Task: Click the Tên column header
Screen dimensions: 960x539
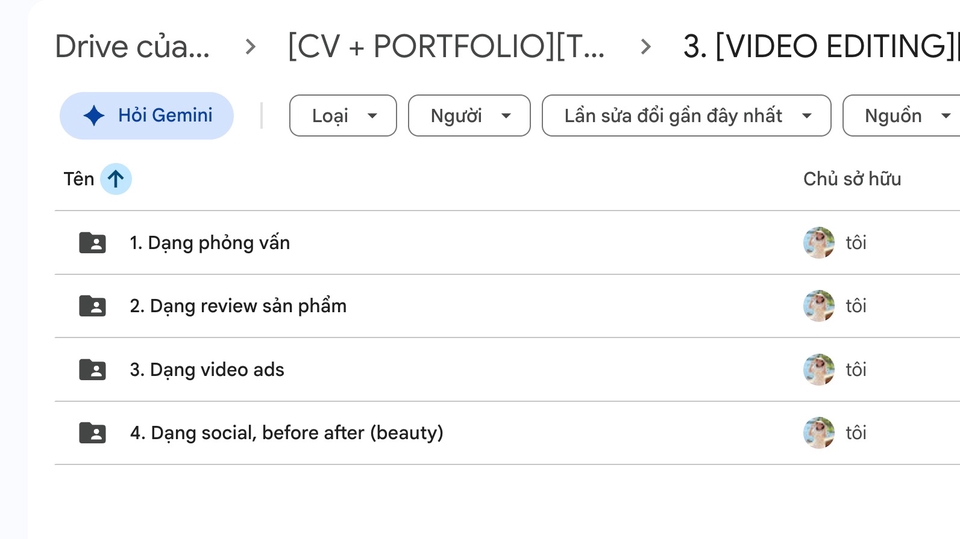Action: pos(79,179)
